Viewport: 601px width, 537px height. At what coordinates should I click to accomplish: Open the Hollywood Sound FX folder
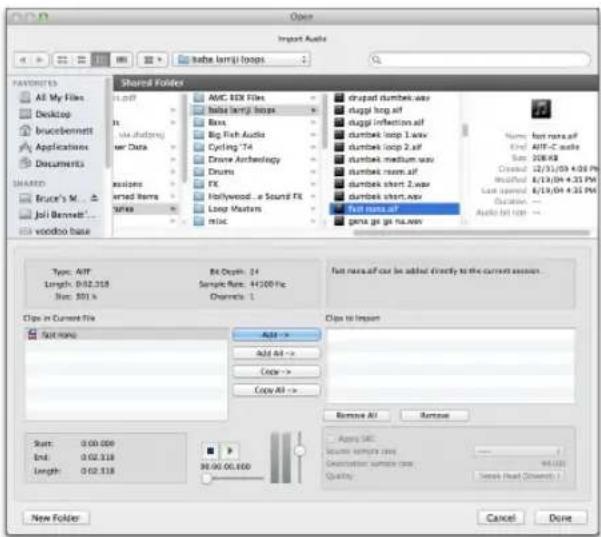pyautogui.click(x=255, y=197)
